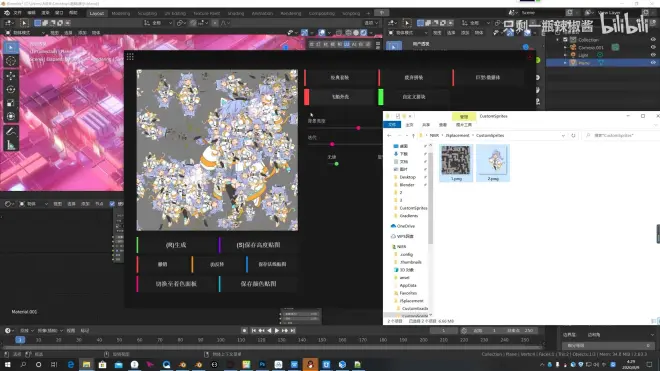
Task: Switch to the Shading workspace tab
Action: tap(236, 13)
